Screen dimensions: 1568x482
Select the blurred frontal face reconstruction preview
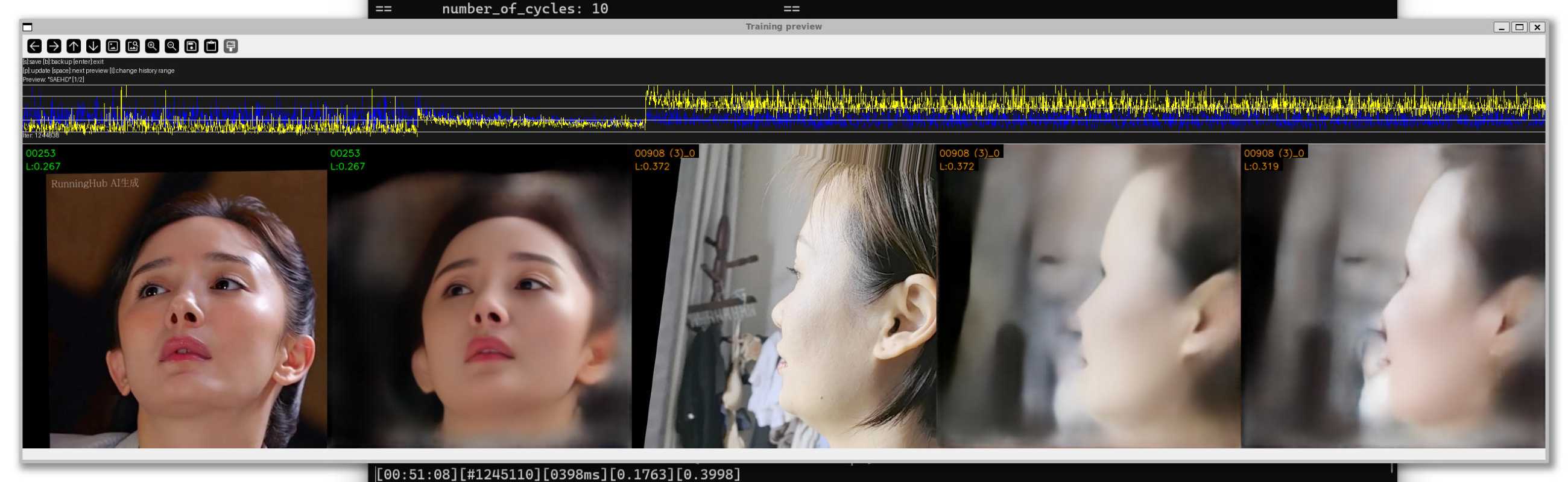pos(479,296)
